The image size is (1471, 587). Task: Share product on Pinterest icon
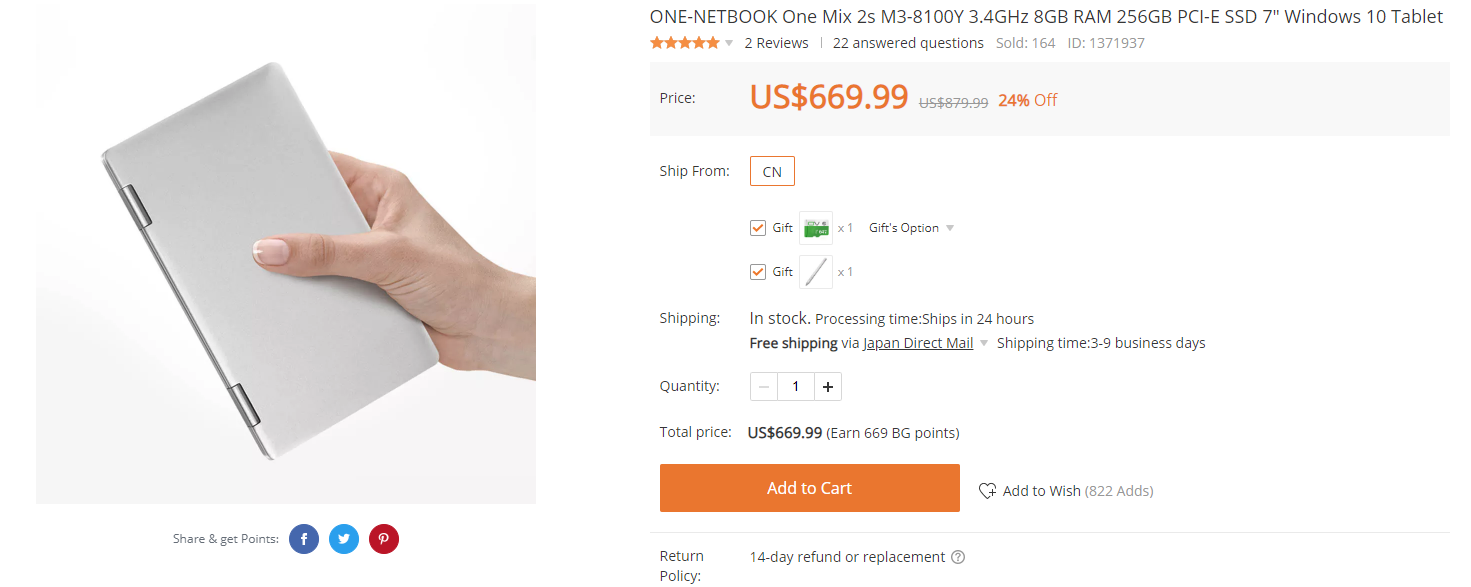(384, 539)
